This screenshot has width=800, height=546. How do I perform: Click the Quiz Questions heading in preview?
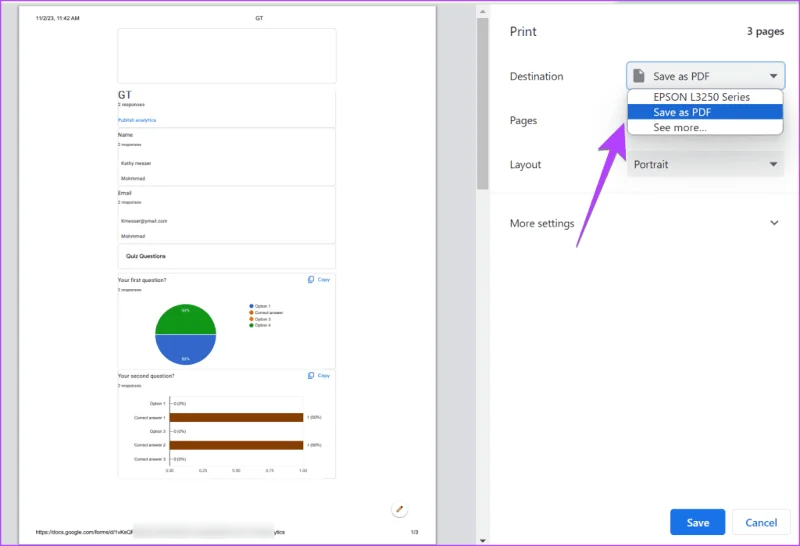coord(146,256)
